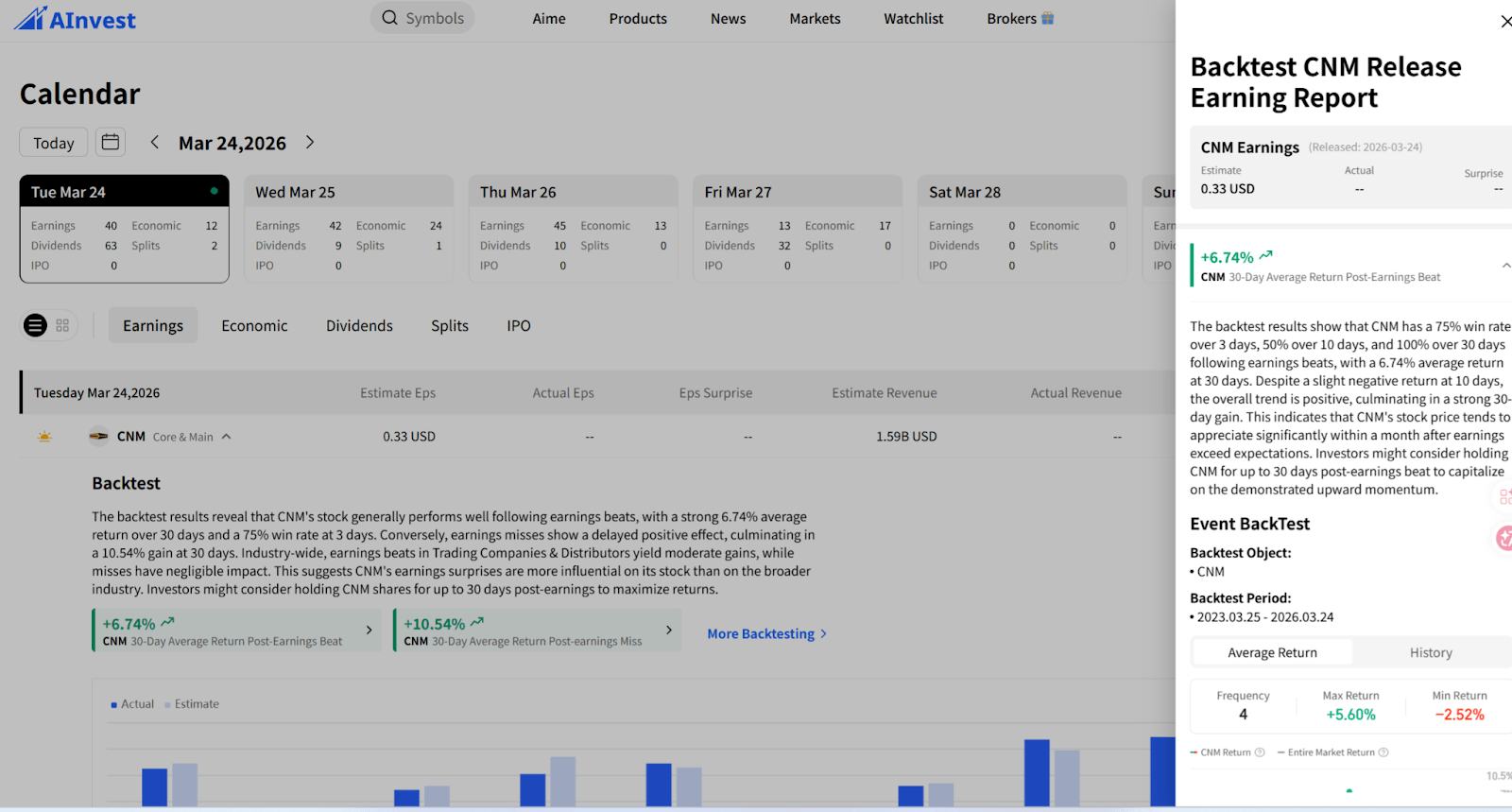Close the Backtest report panel
1512x812 pixels.
tap(1505, 22)
